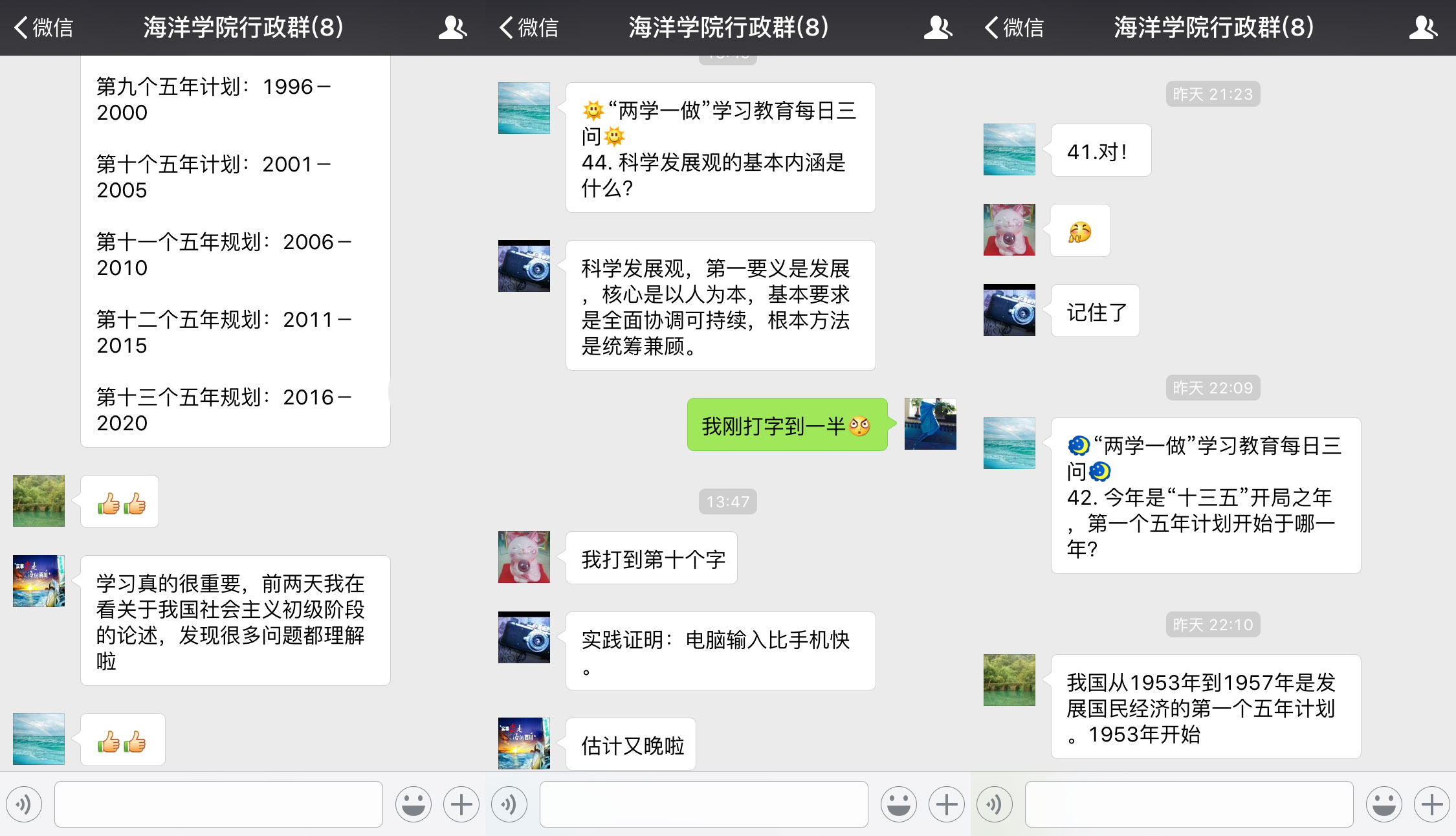Tap the 估计又晚啦 message bubble
The height and width of the screenshot is (836, 1456).
pyautogui.click(x=632, y=745)
